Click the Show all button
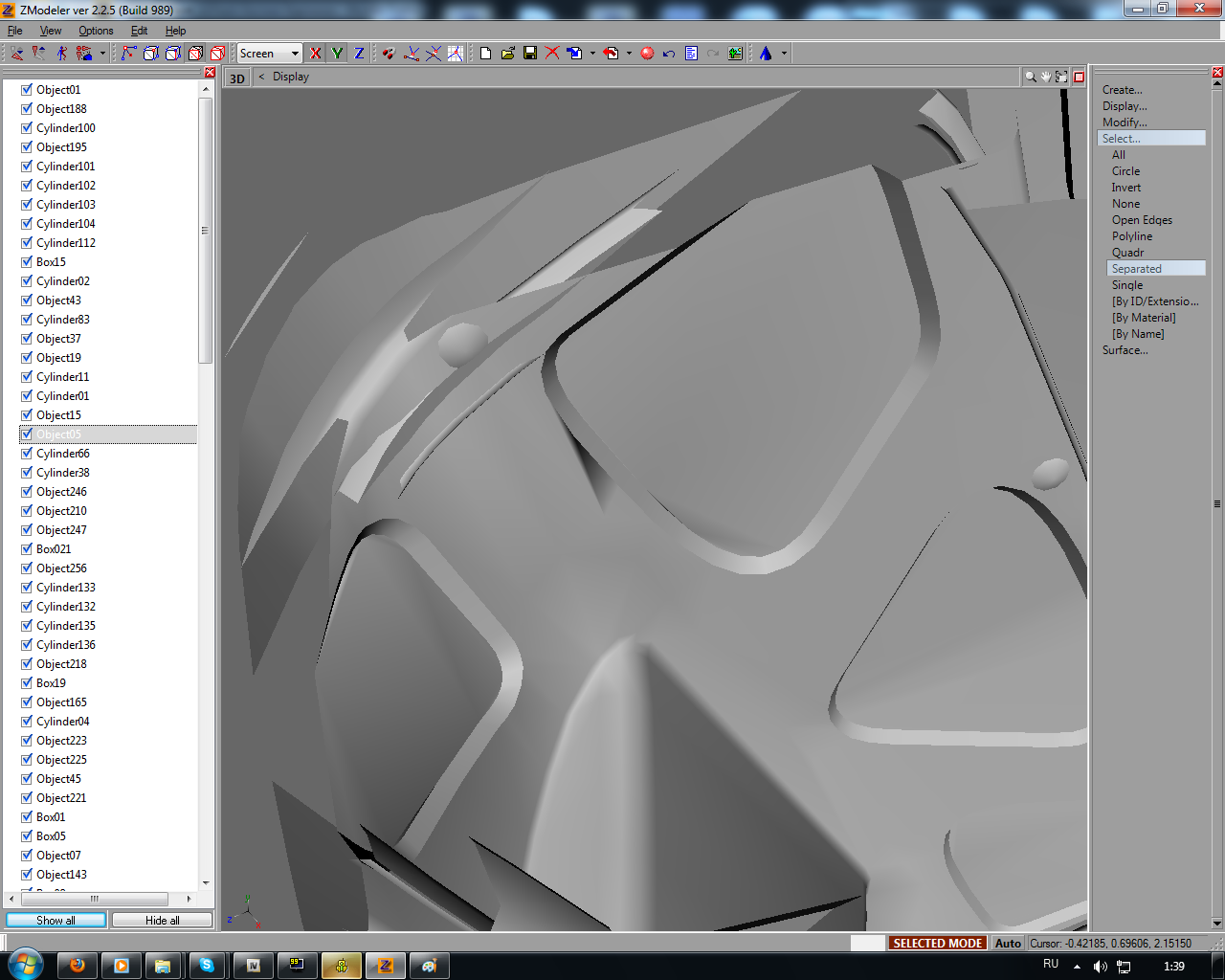Viewport: 1225px width, 980px height. click(x=56, y=920)
